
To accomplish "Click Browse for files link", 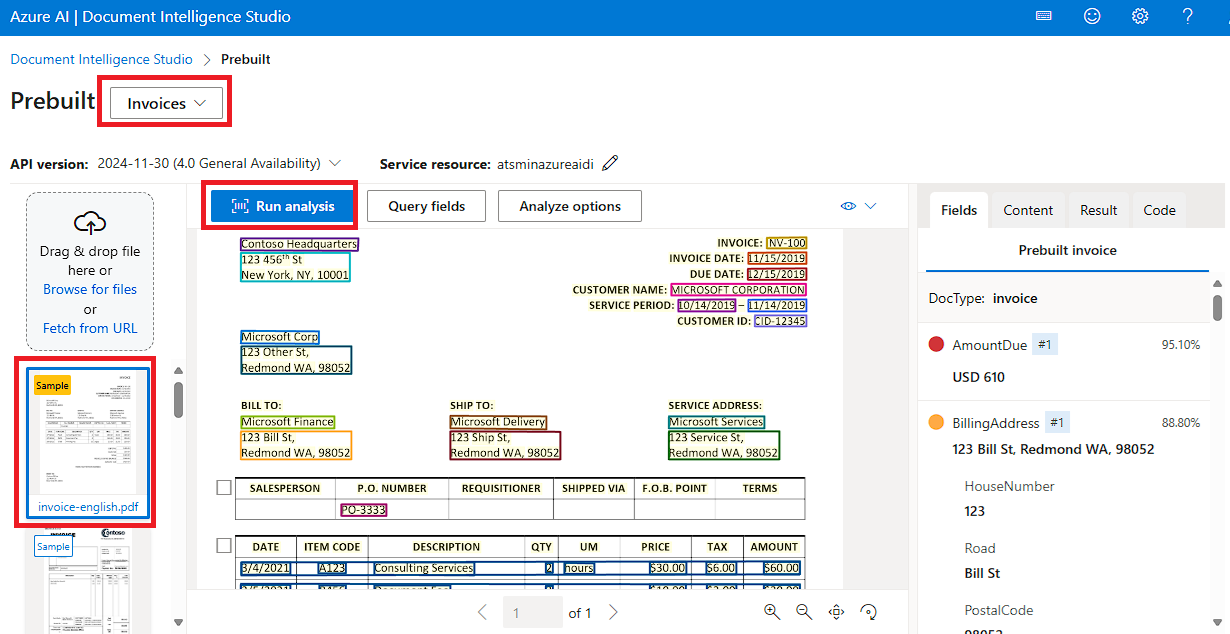I will click(x=90, y=289).
